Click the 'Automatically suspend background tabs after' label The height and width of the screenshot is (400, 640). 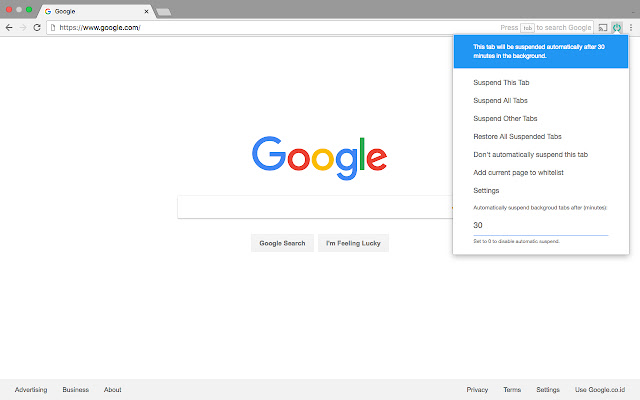[x=540, y=208]
